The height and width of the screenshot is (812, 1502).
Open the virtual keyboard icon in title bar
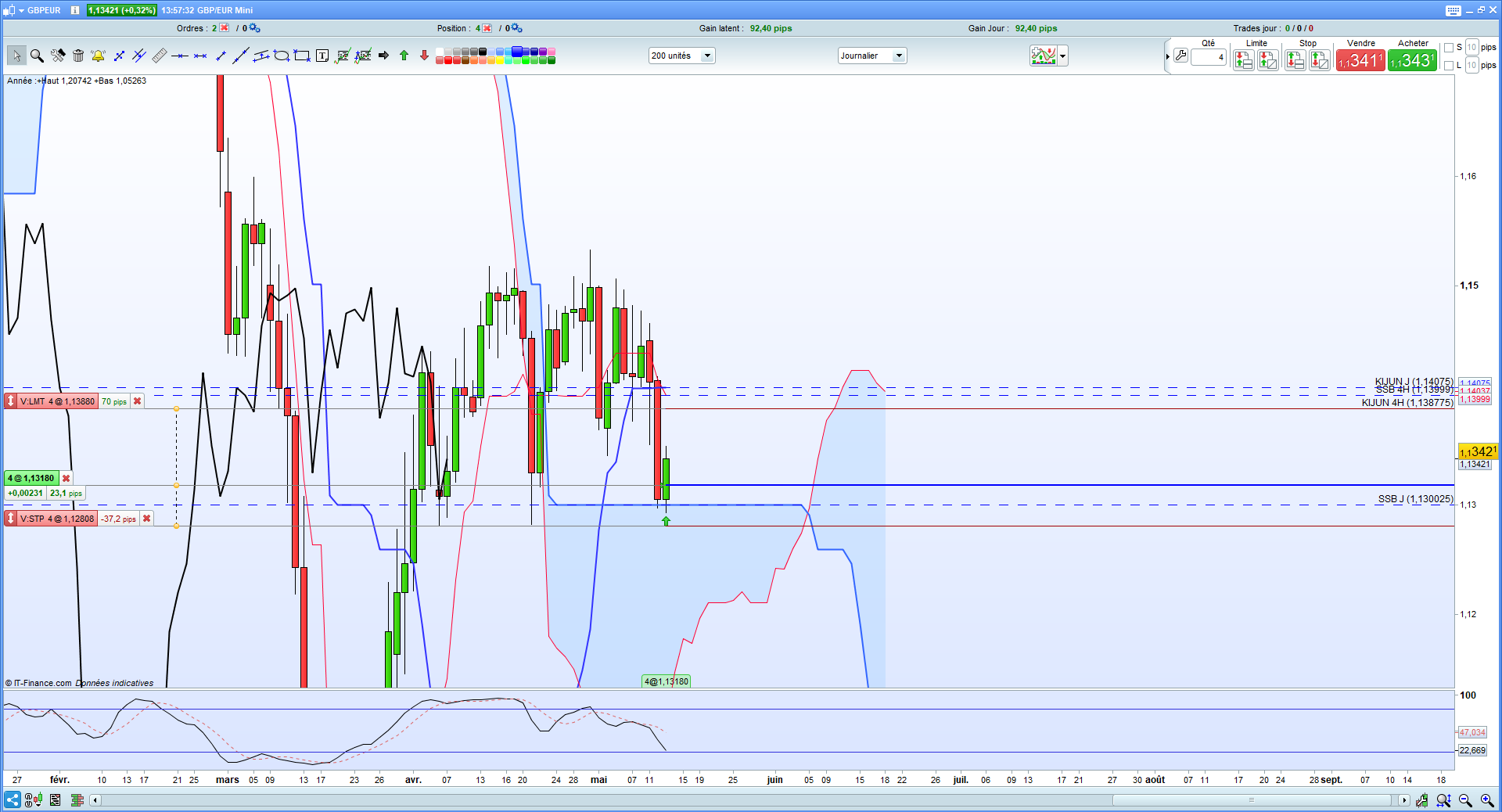1453,10
